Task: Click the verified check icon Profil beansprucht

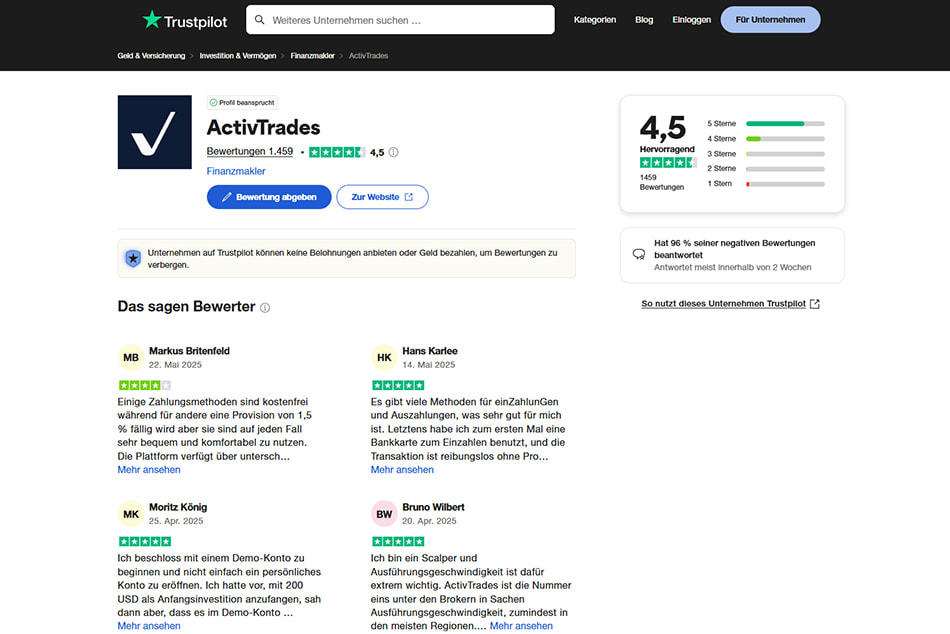Action: pyautogui.click(x=213, y=102)
